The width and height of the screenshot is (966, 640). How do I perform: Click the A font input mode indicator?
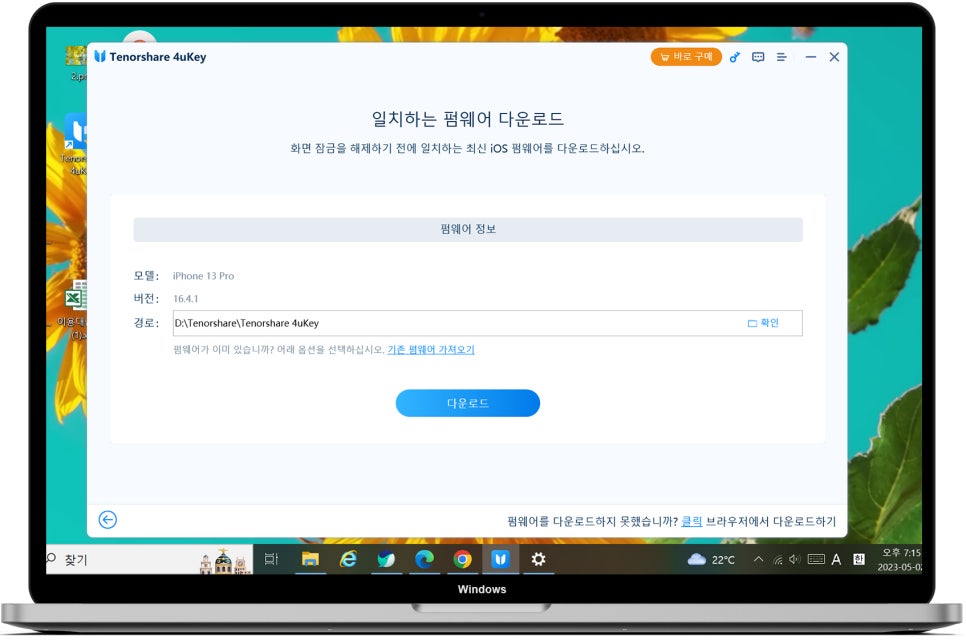tap(836, 559)
